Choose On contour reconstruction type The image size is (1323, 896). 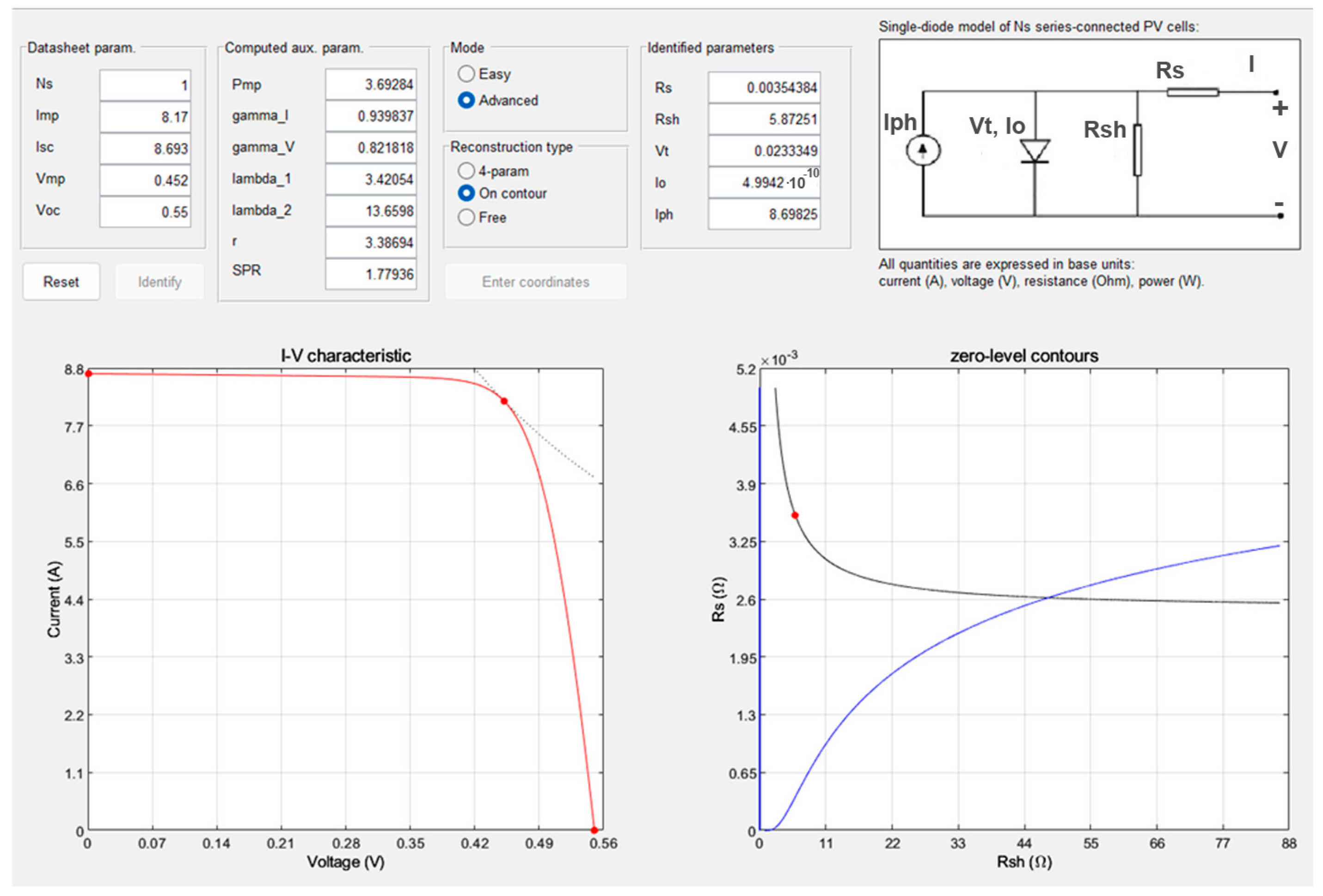pos(465,193)
